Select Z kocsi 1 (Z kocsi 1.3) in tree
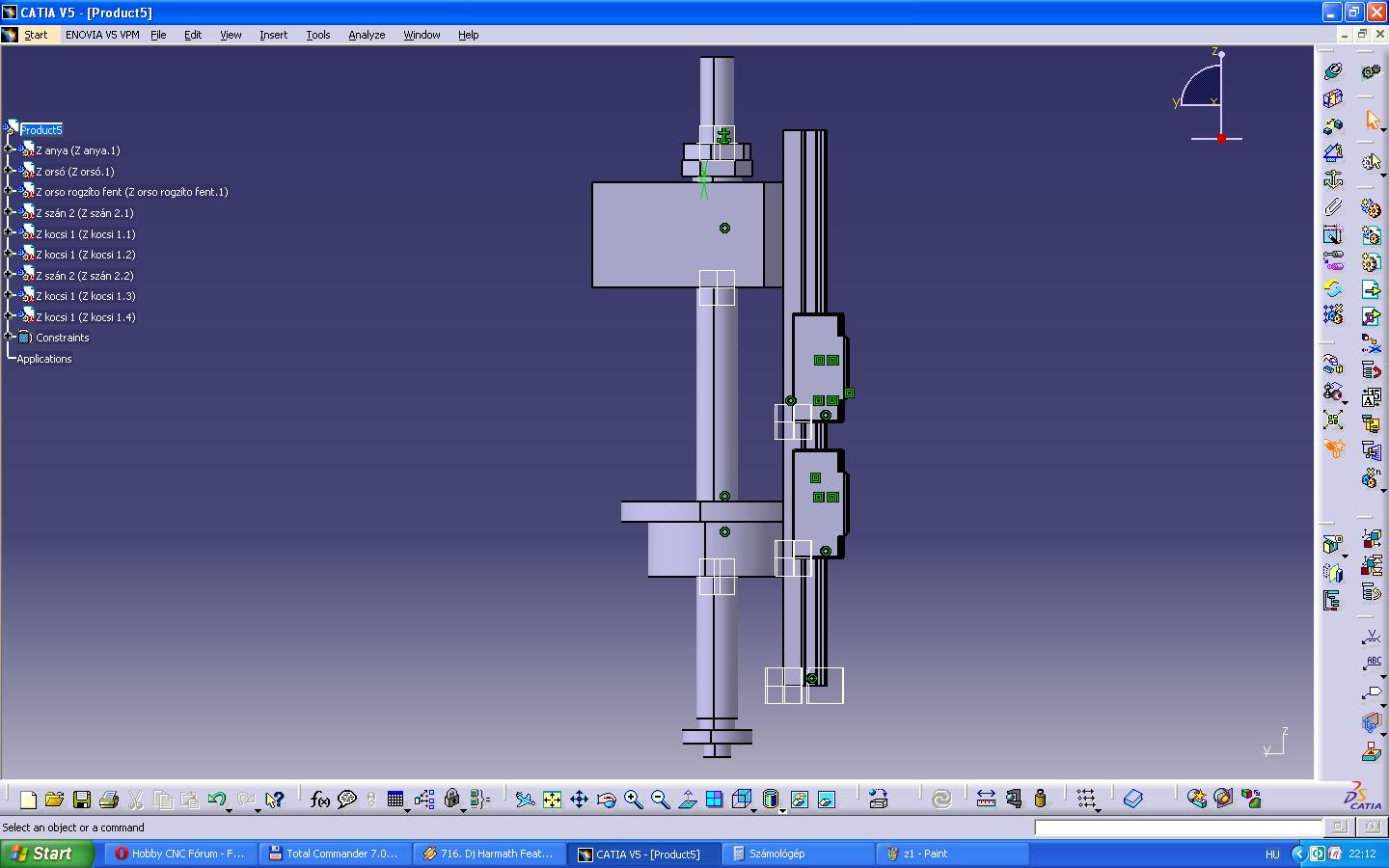The height and width of the screenshot is (868, 1389). [85, 296]
